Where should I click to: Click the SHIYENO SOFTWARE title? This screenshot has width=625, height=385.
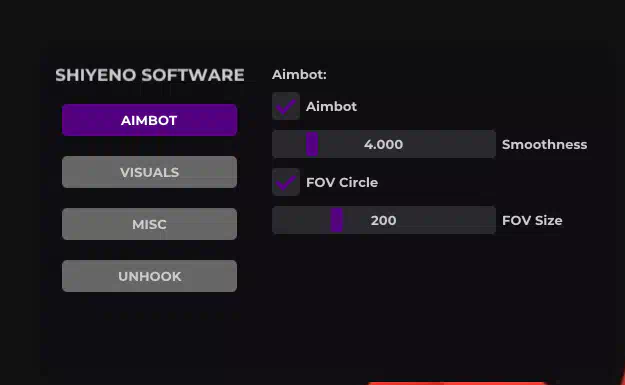point(150,75)
